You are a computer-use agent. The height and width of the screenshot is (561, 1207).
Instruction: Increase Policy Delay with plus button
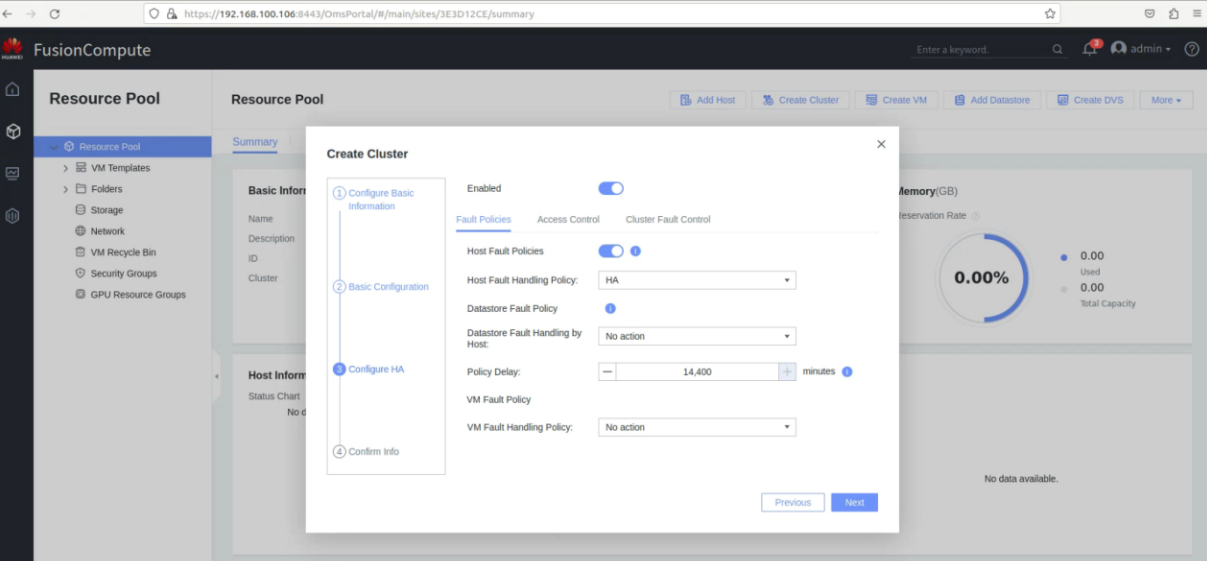click(787, 372)
